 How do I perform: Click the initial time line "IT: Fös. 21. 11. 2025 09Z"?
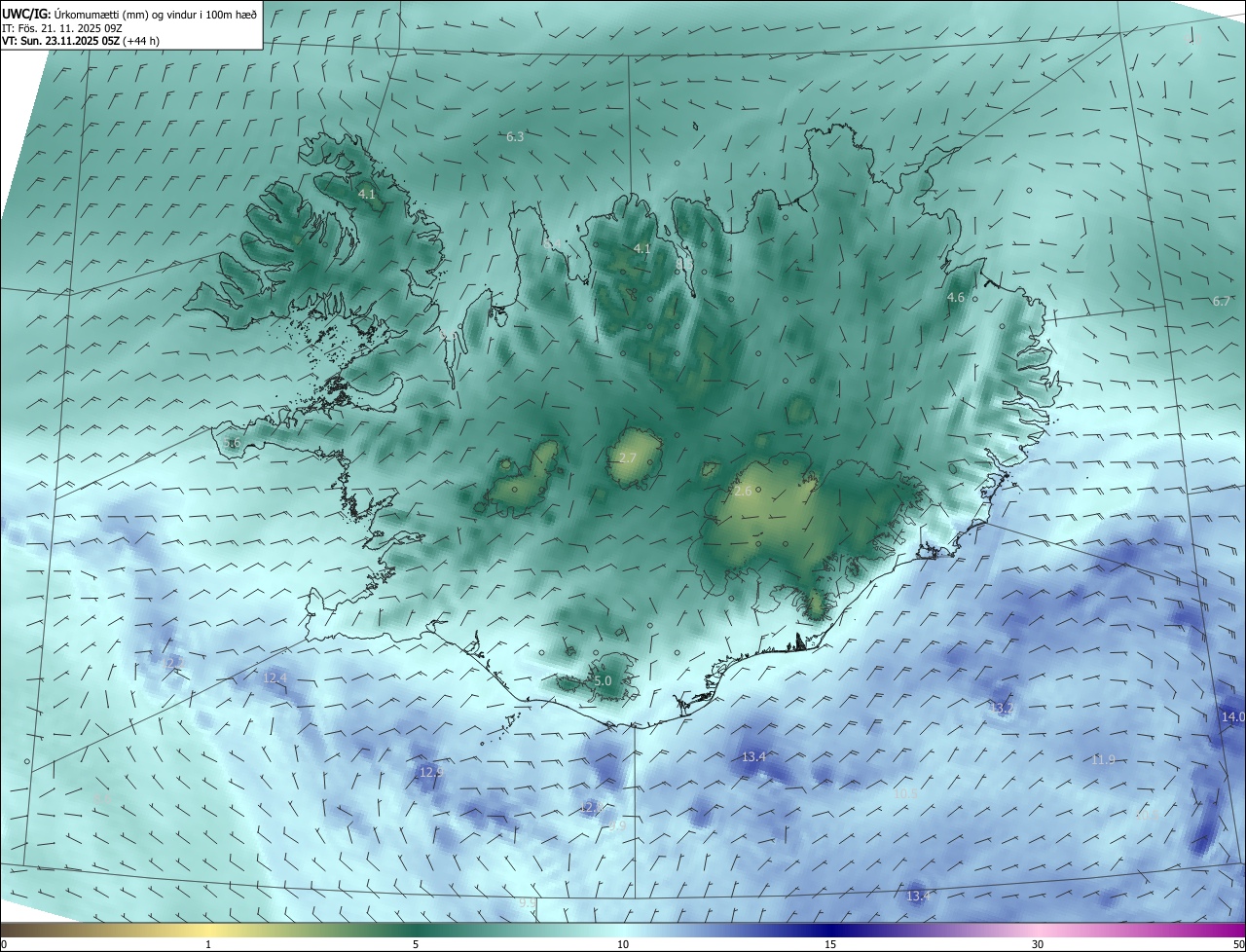tap(63, 28)
